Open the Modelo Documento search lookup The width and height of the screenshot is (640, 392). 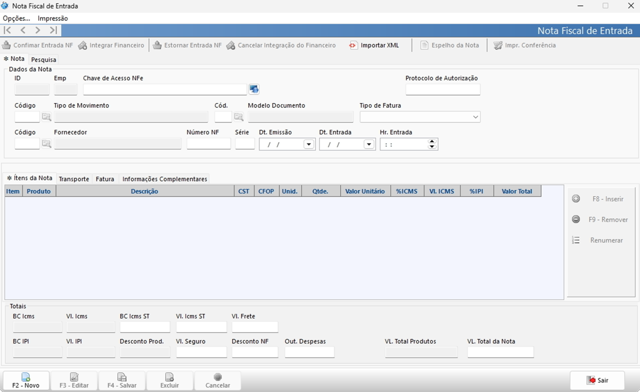pyautogui.click(x=239, y=117)
